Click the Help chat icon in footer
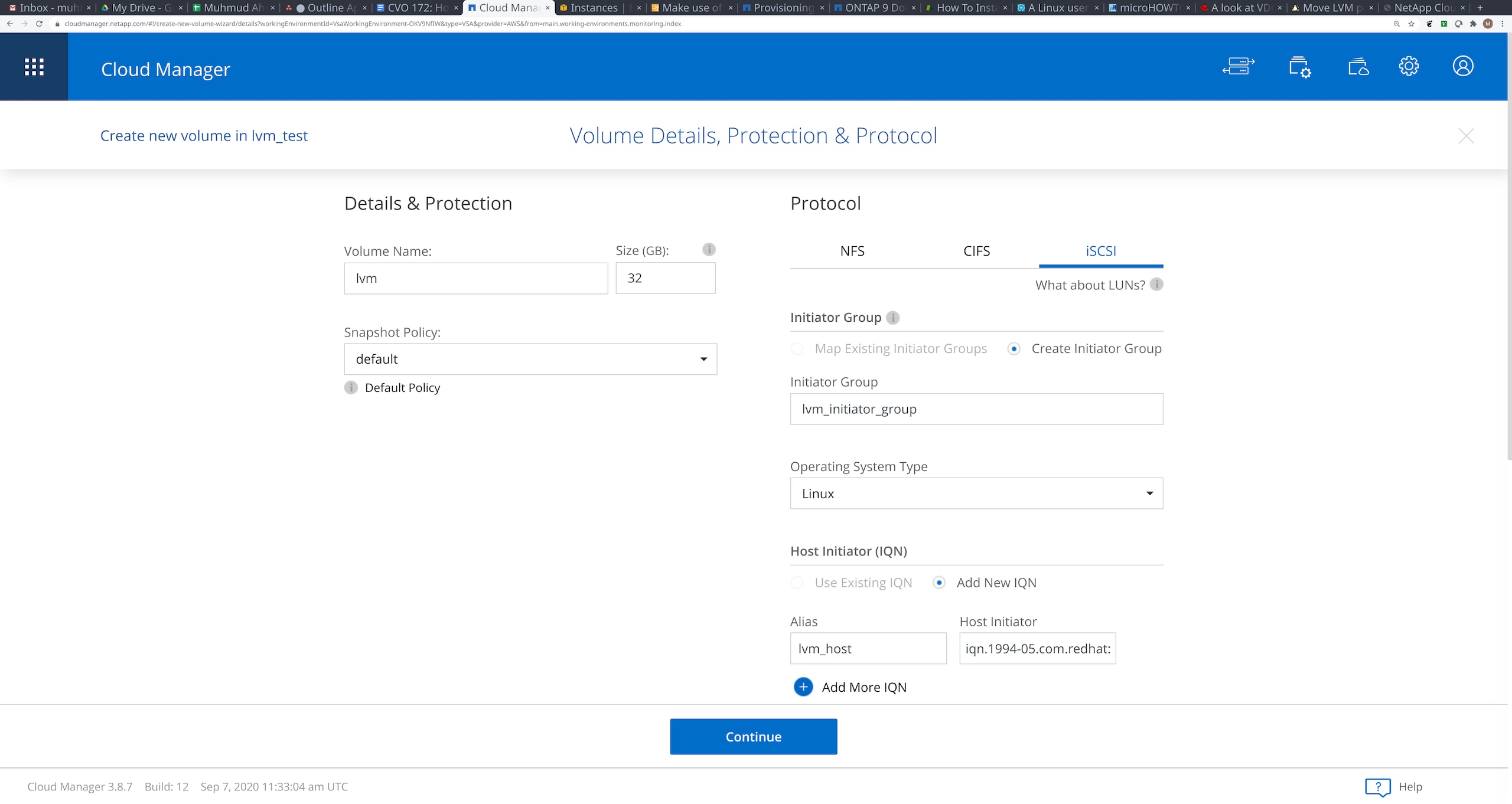 (1377, 787)
